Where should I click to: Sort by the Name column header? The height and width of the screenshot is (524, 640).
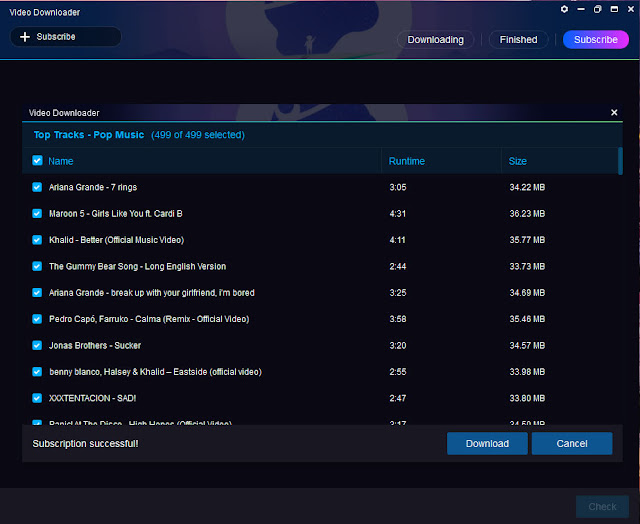(61, 161)
